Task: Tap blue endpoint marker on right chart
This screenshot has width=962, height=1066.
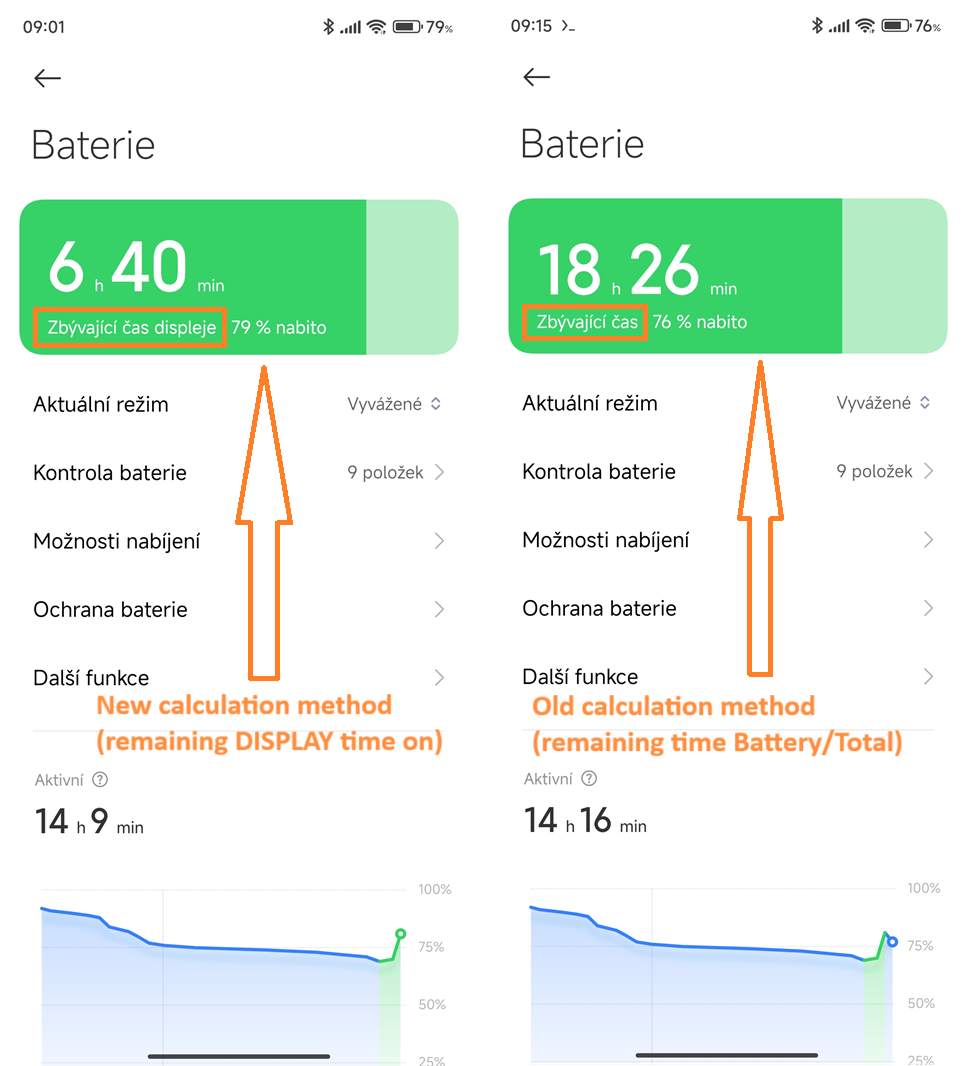Action: click(893, 942)
